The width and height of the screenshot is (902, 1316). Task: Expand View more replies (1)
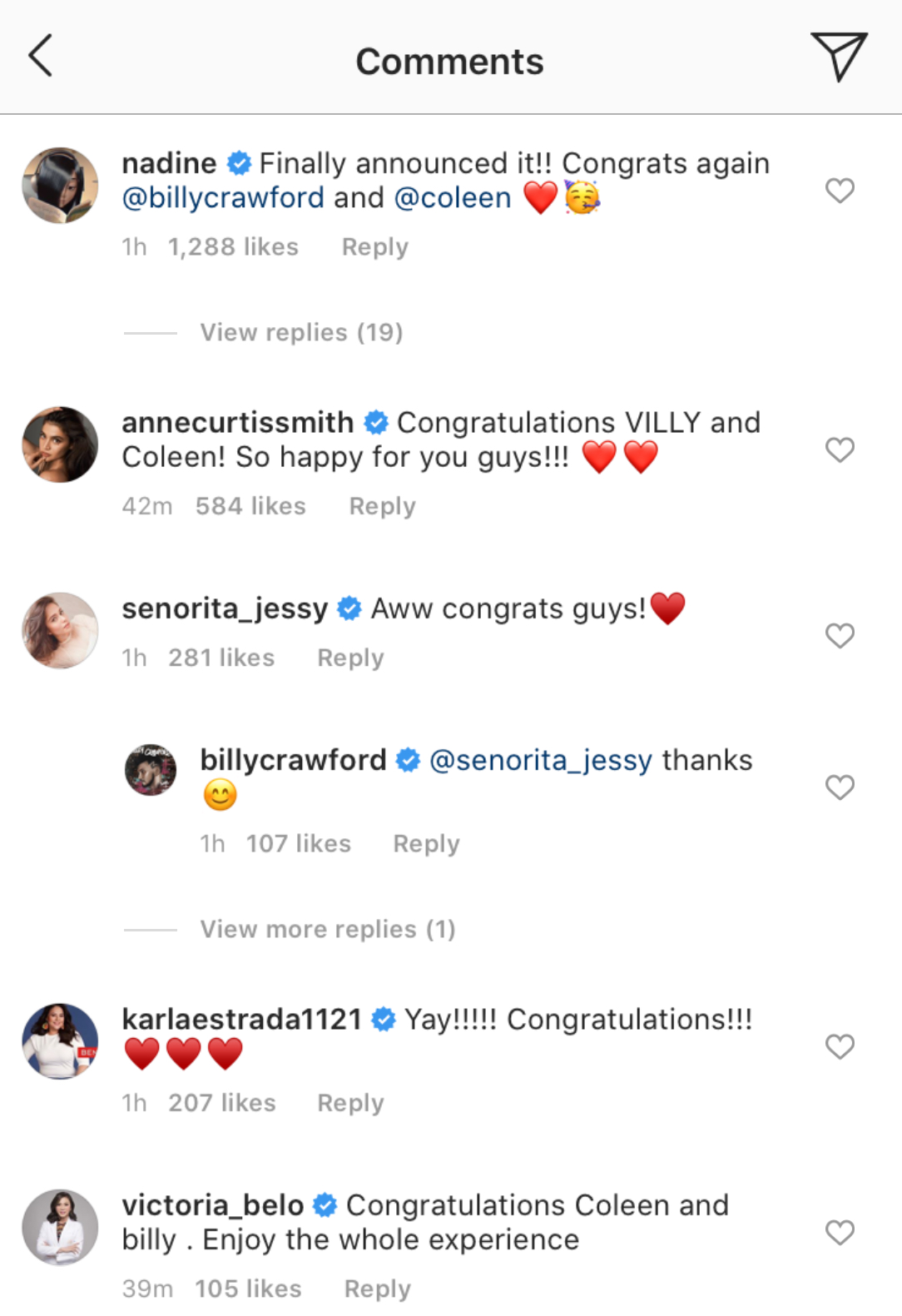click(x=328, y=929)
